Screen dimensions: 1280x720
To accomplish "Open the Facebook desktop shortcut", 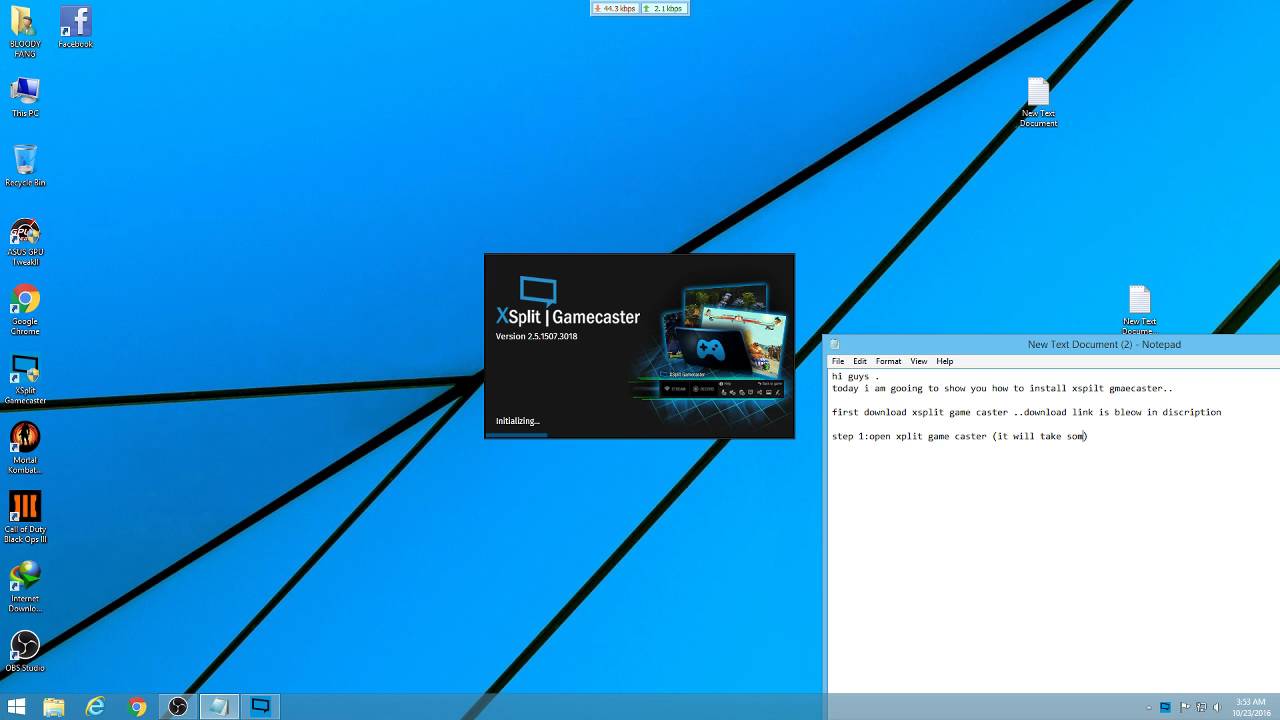I will [75, 27].
